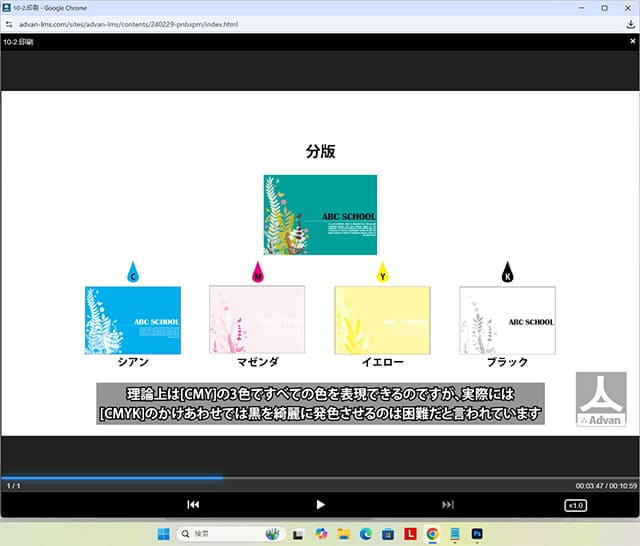Screen dimensions: 640x546
Task: Open File Explorer from the taskbar
Action: (x=343, y=534)
